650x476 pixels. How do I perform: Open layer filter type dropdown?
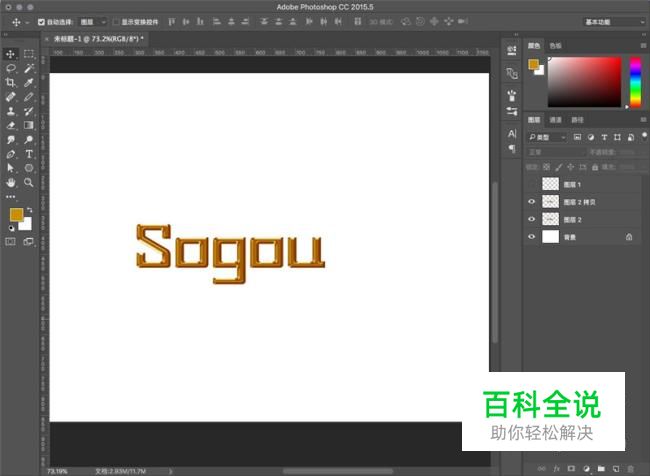(547, 137)
